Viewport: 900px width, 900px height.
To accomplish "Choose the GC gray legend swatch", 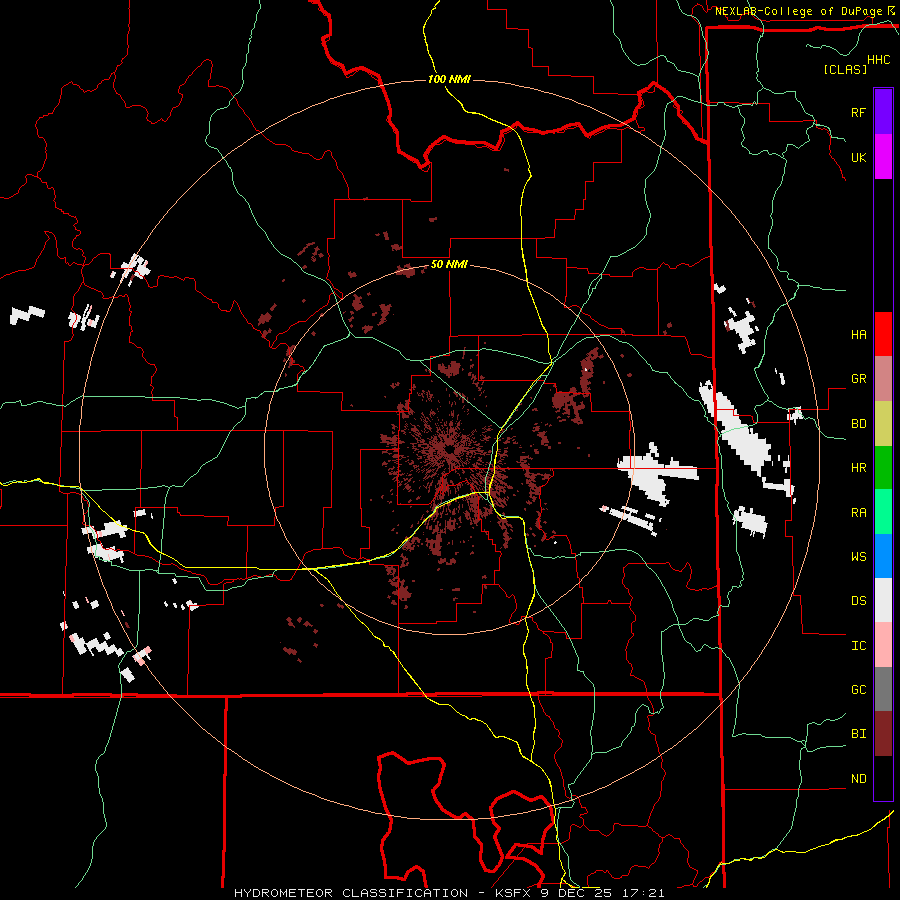I will [883, 689].
